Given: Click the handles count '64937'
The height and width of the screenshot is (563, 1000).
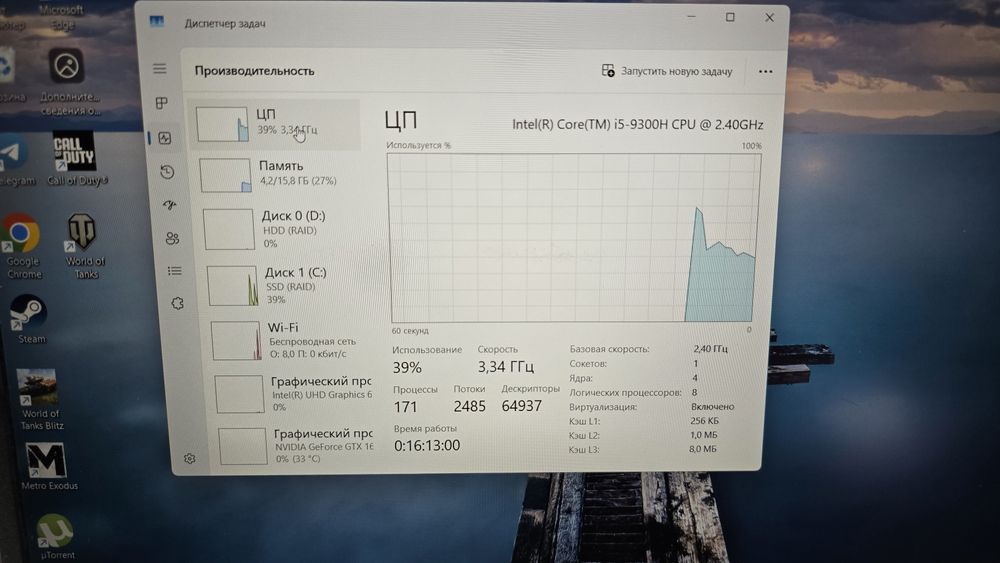Looking at the screenshot, I should point(522,406).
